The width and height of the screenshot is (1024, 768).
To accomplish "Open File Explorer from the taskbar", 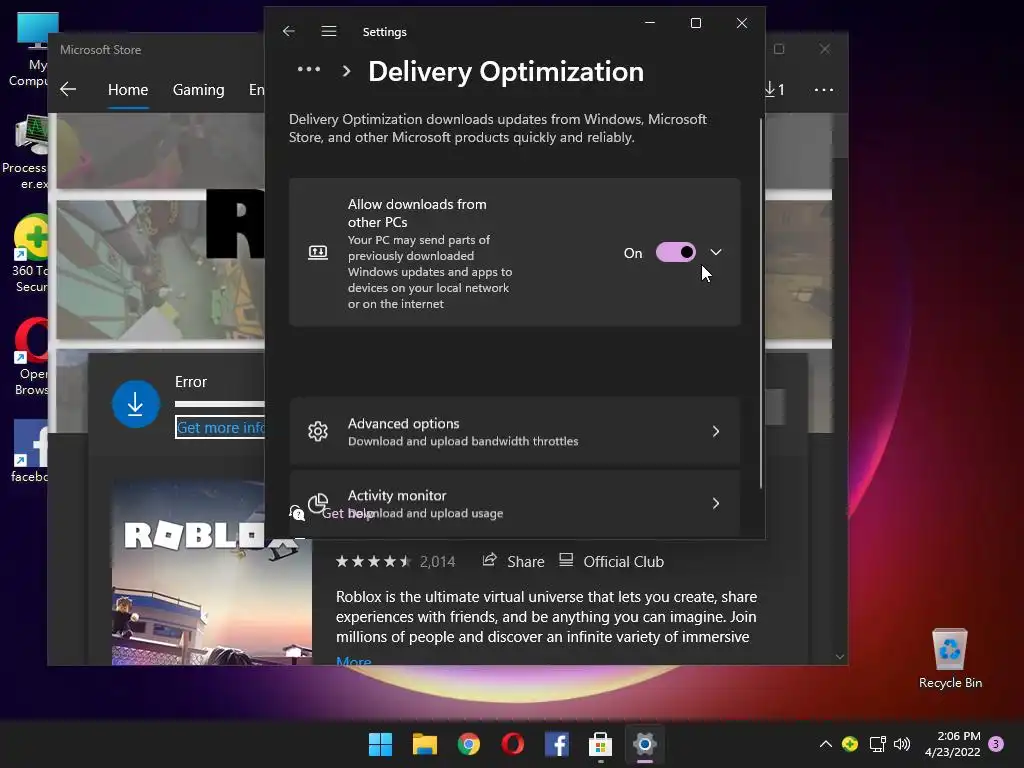I will point(424,744).
